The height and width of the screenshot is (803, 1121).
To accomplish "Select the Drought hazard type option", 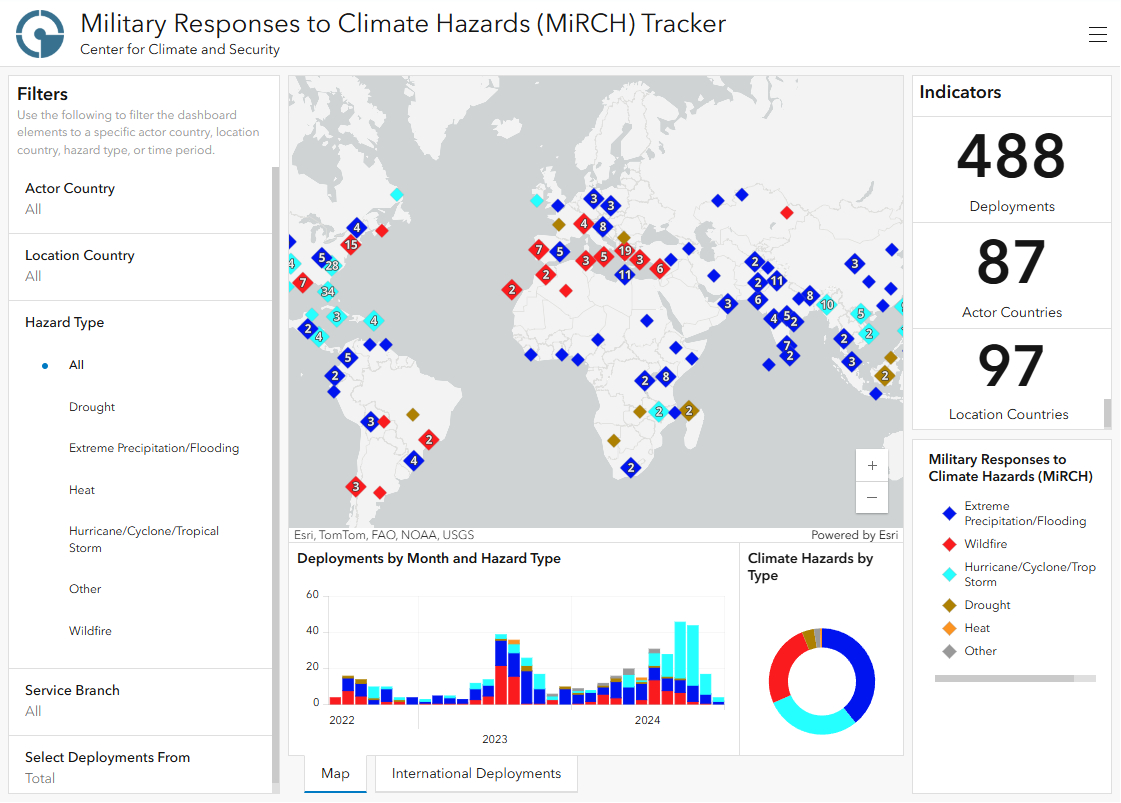I will 92,407.
